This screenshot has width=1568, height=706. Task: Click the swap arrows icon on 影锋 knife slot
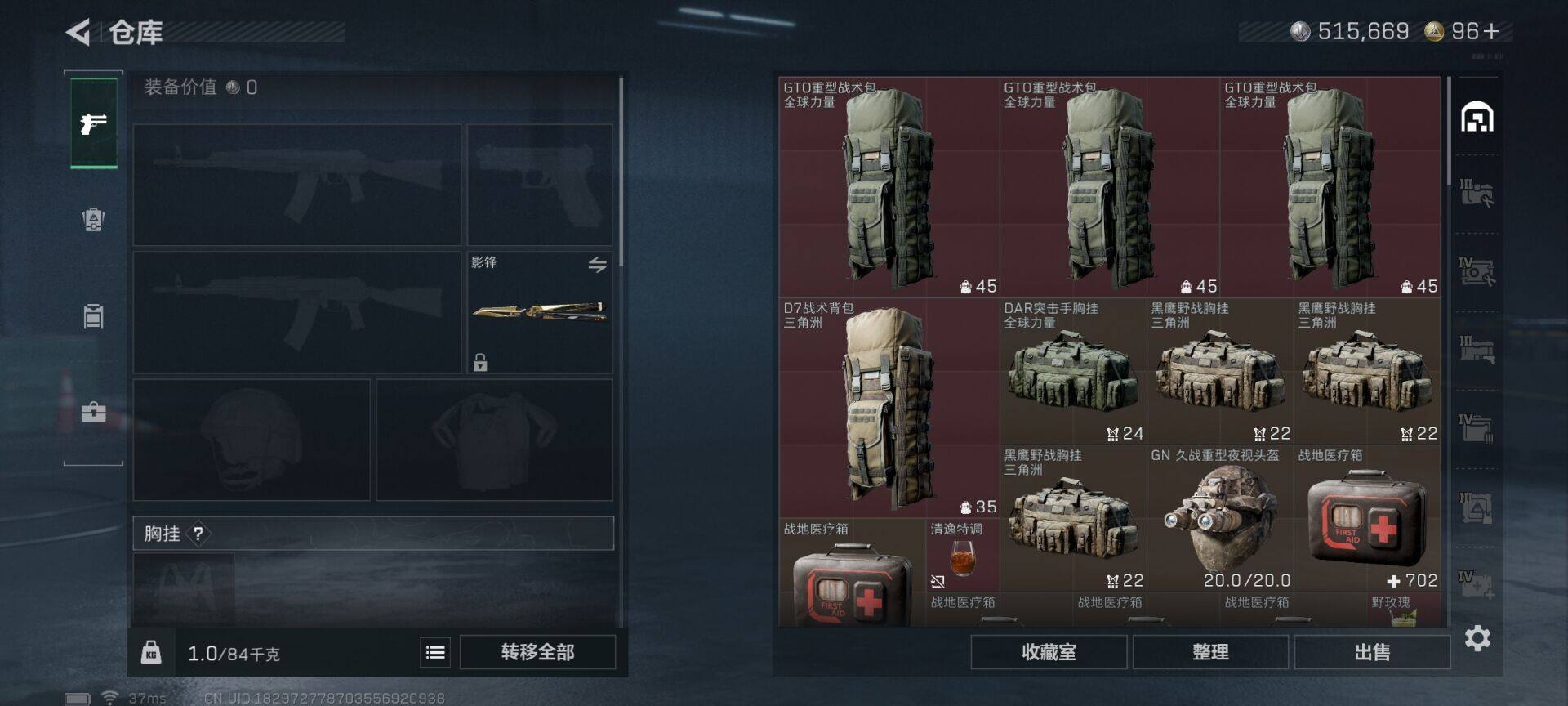coord(598,265)
